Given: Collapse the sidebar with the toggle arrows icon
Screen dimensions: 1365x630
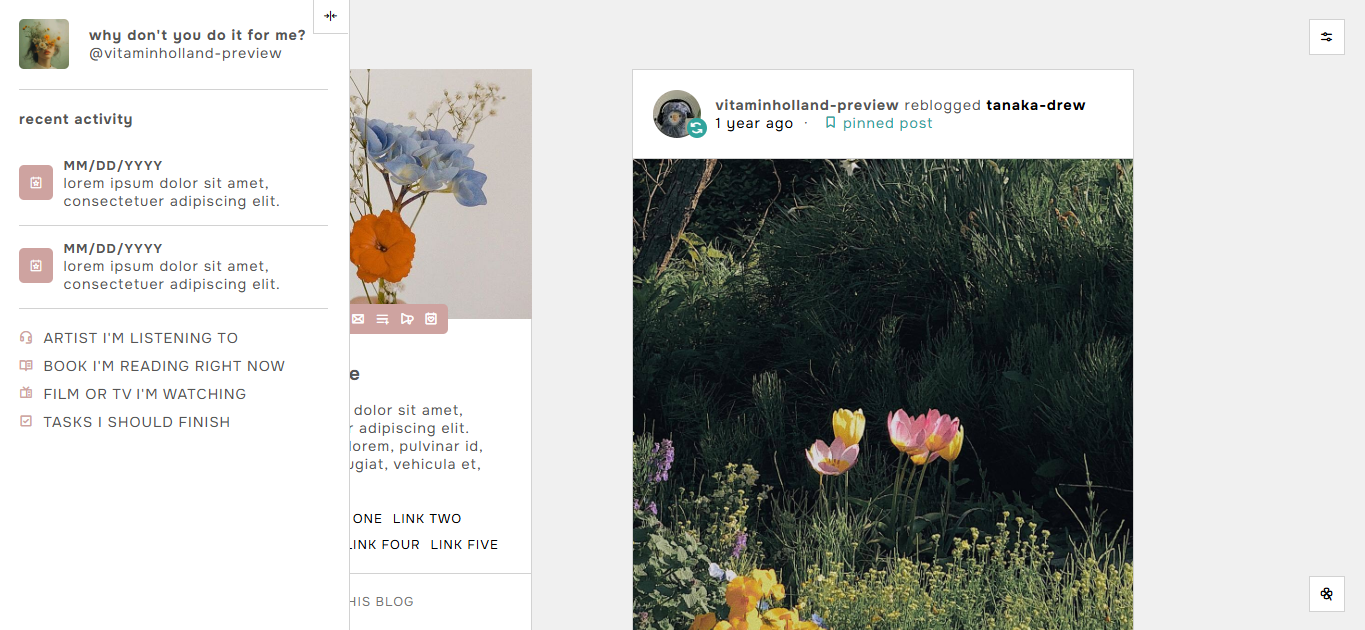Looking at the screenshot, I should click(x=331, y=16).
